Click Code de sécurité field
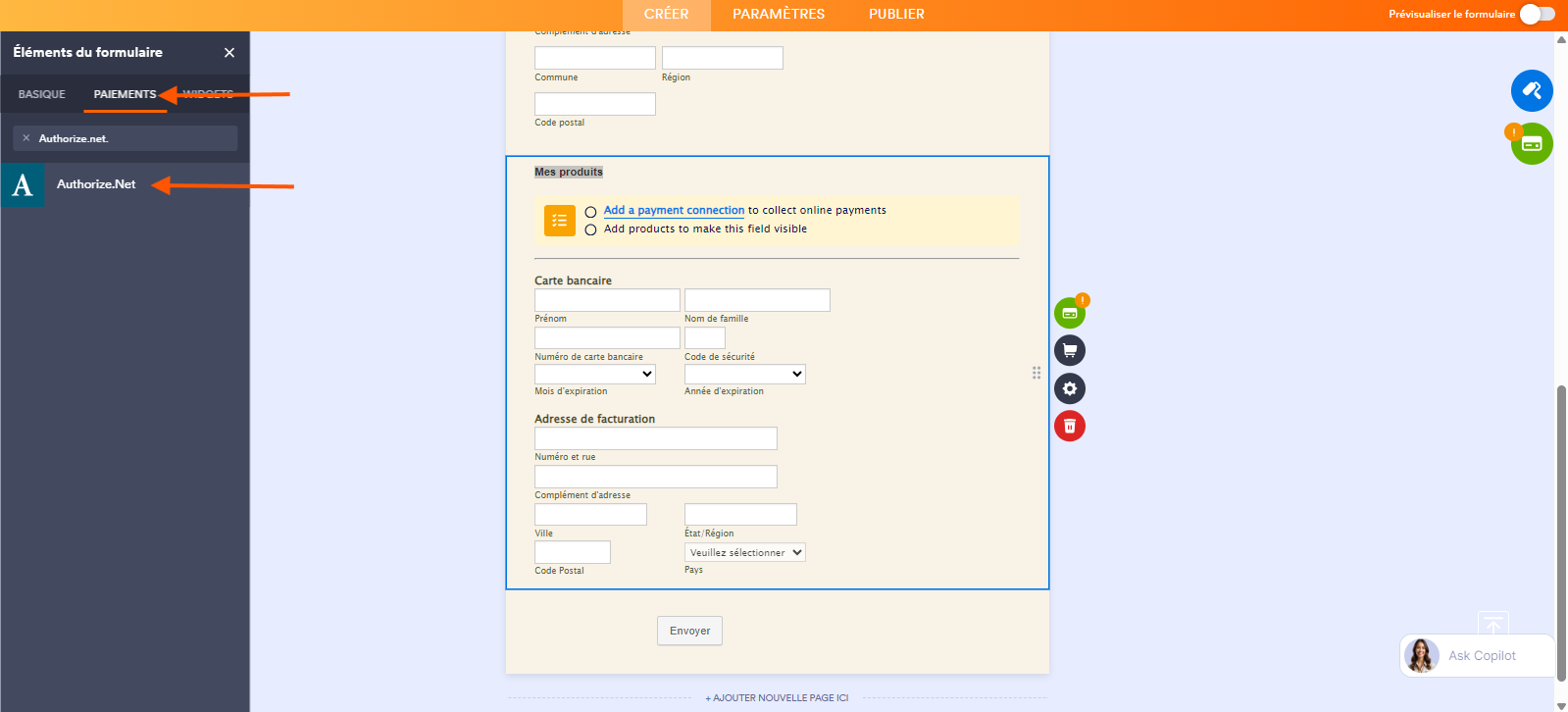The width and height of the screenshot is (1568, 712). 705,338
